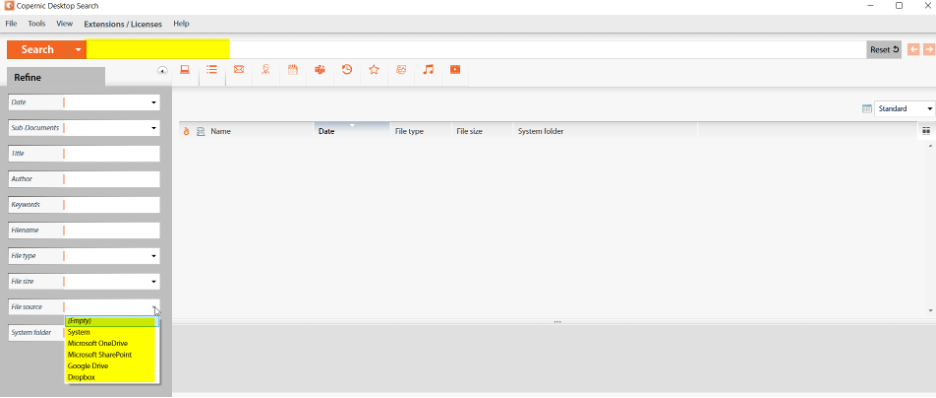This screenshot has width=936, height=398.
Task: Click the Copernic app icon in title bar
Action: (8, 6)
